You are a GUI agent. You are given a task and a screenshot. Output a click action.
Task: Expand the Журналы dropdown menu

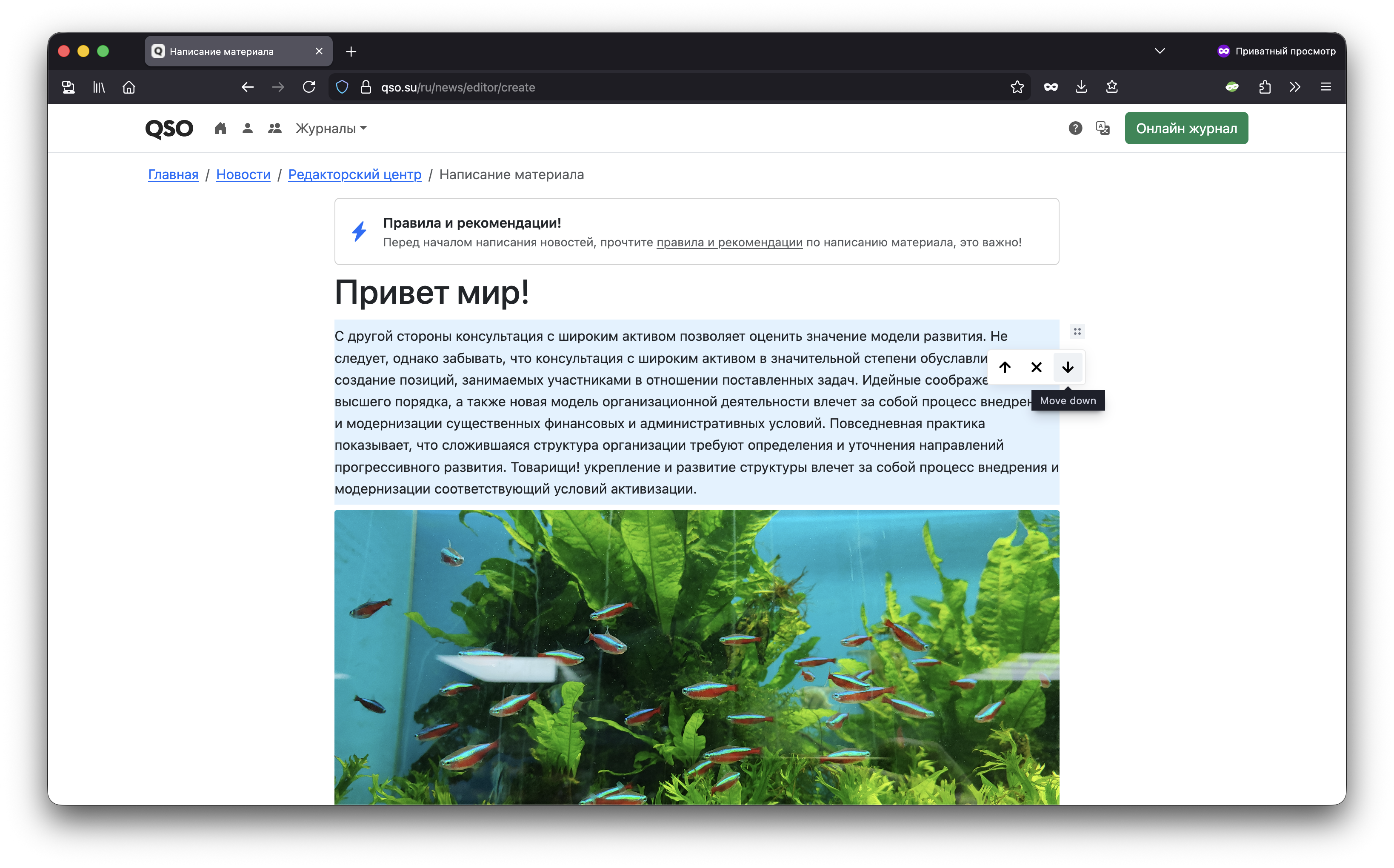[x=331, y=128]
